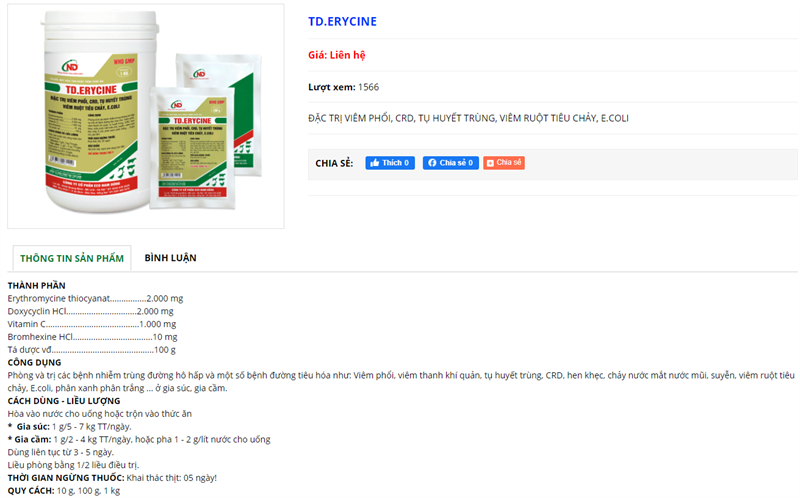
Task: Click the CÁCH DÙNG - LIỀU LƯỢNG heading
Action: pyautogui.click(x=64, y=401)
